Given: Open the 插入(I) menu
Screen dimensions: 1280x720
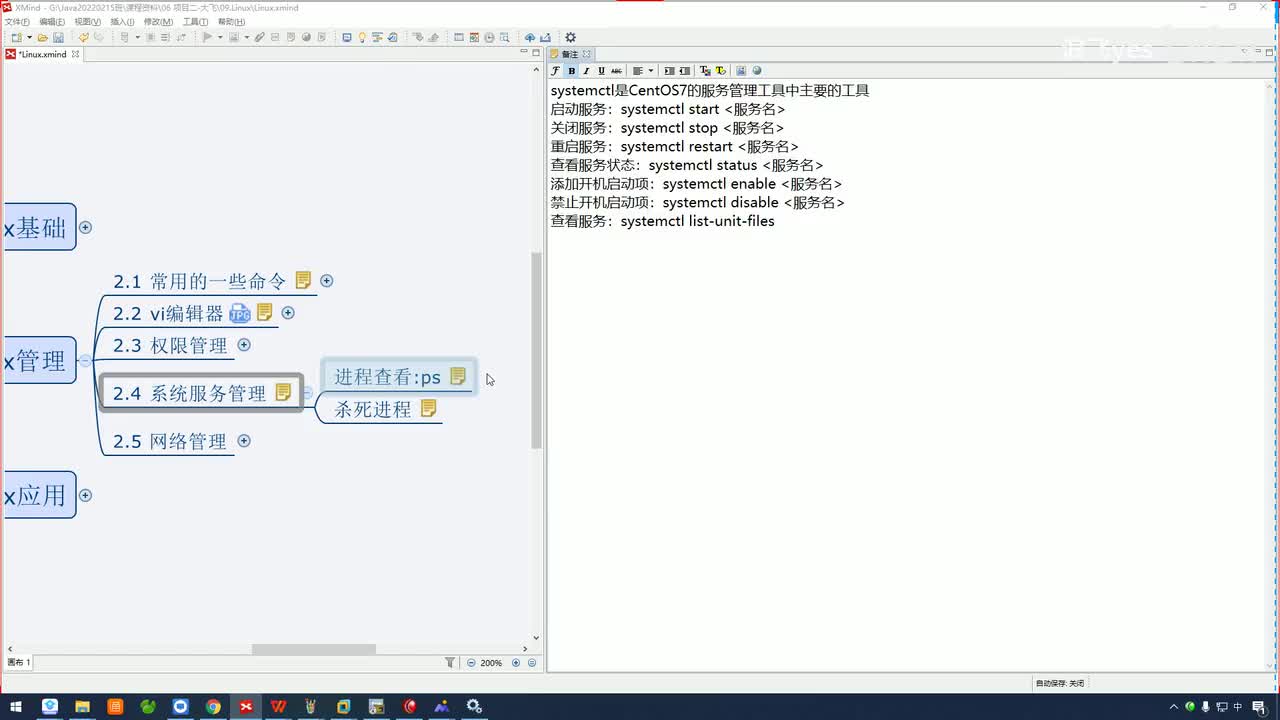Looking at the screenshot, I should pyautogui.click(x=122, y=22).
